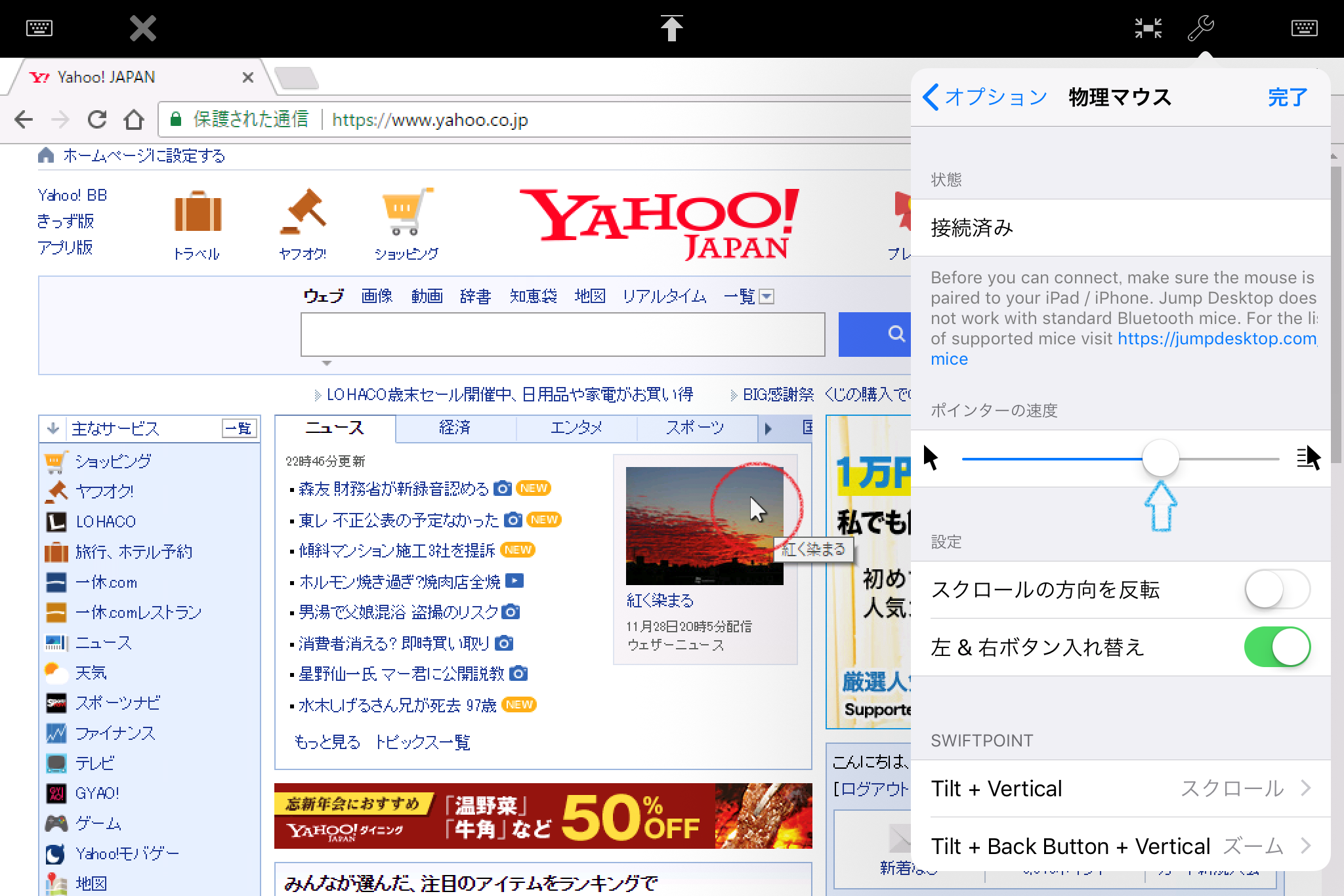1344x896 pixels.
Task: Tap the right keyboard icon in top bar
Action: pyautogui.click(x=1304, y=28)
